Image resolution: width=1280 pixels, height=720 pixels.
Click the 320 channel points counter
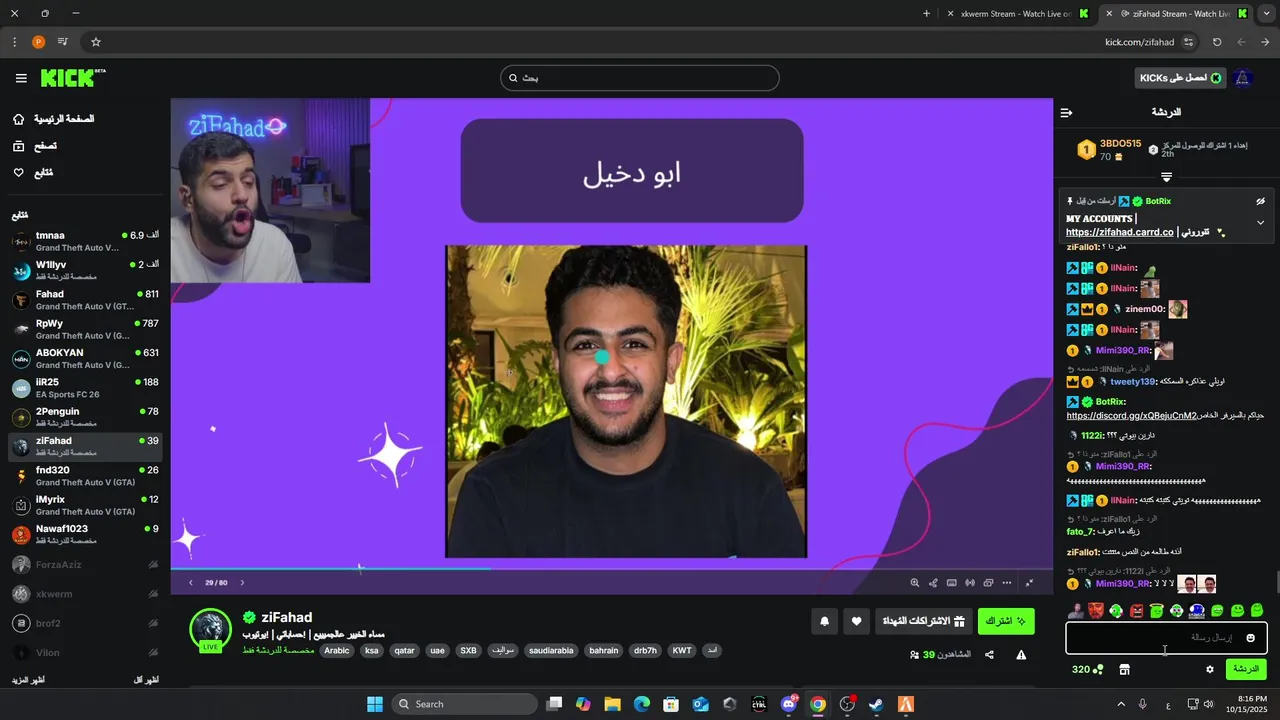pos(1088,669)
